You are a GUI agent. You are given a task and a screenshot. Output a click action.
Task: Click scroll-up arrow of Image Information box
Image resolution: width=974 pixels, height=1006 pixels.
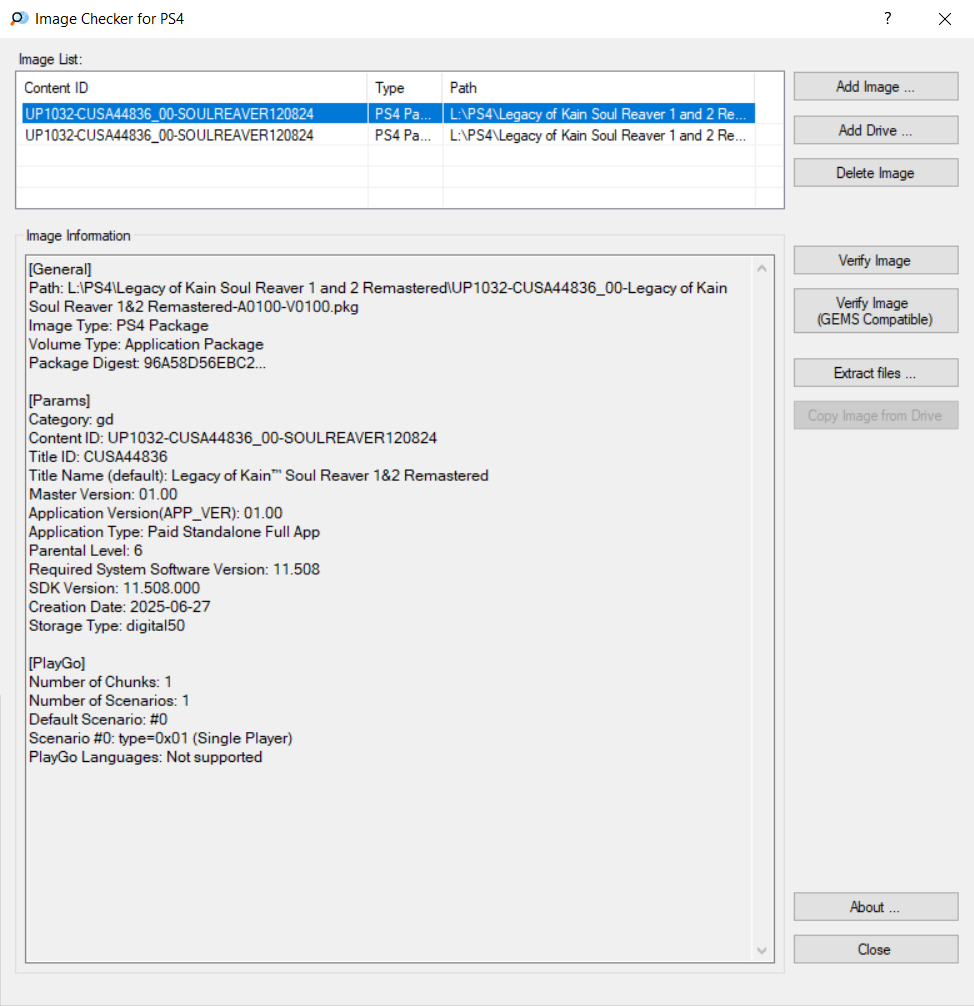coord(762,268)
